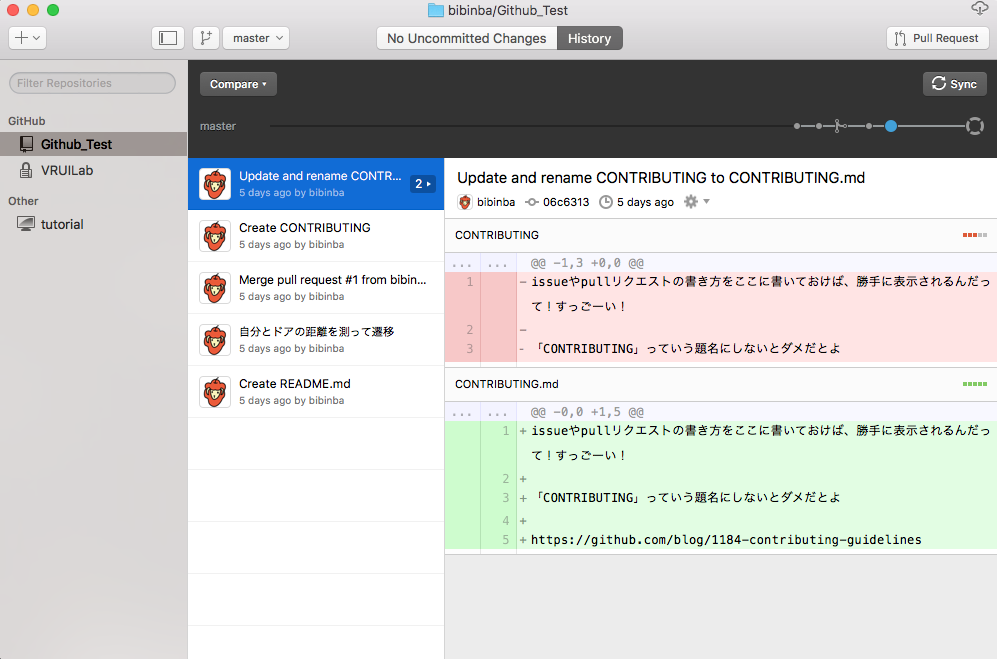This screenshot has width=997, height=659.
Task: Toggle the repository sidebar panel
Action: coord(168,38)
